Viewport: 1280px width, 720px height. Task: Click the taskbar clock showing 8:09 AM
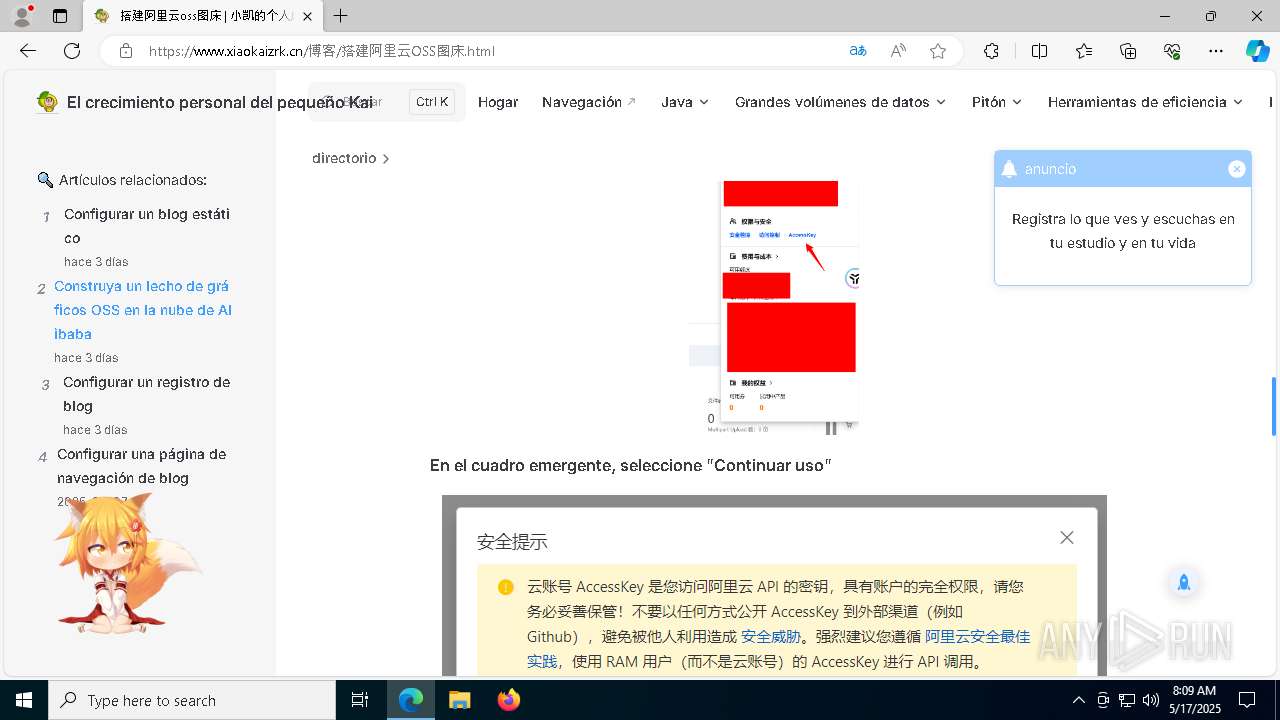1194,700
